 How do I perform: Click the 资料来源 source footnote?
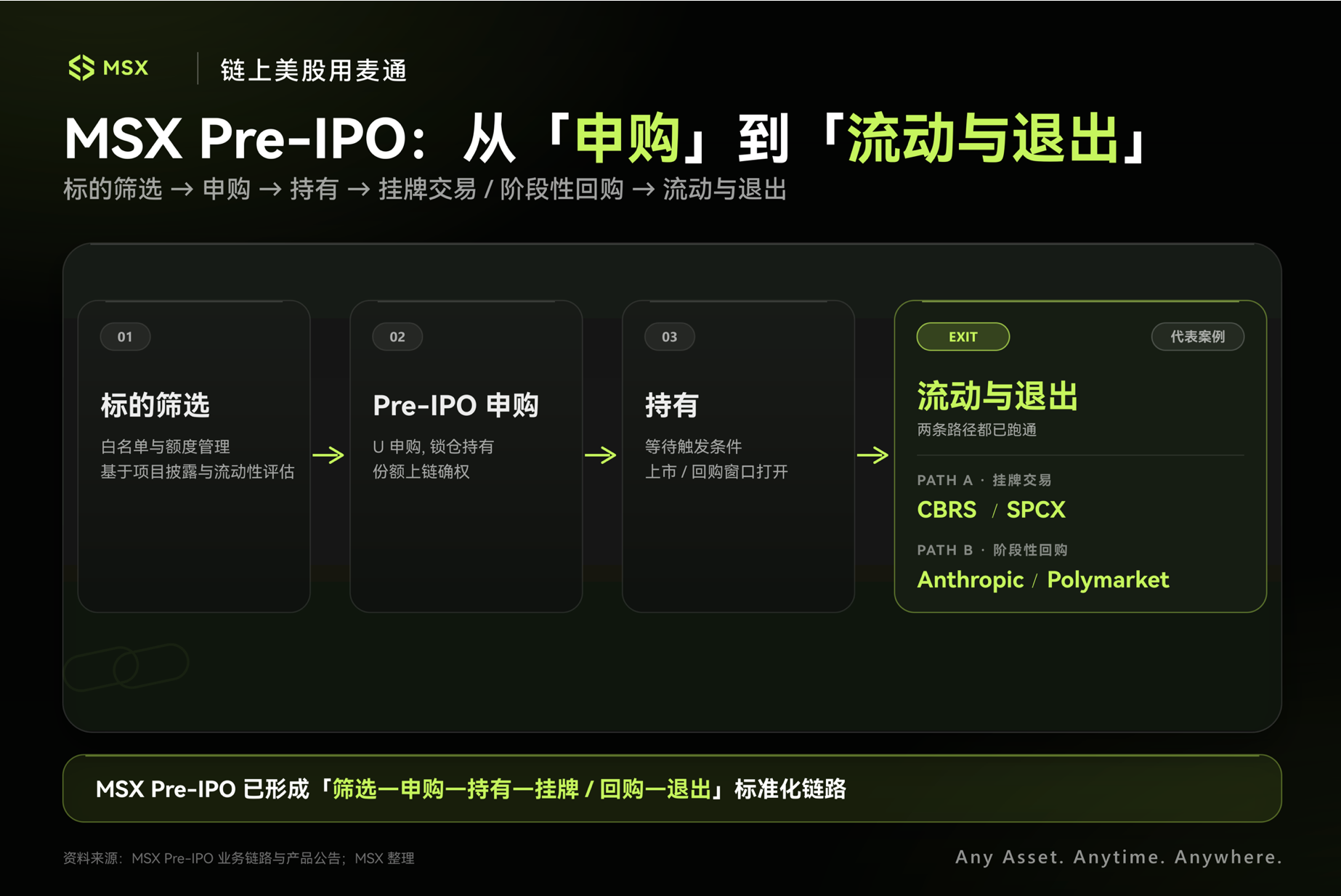[239, 858]
